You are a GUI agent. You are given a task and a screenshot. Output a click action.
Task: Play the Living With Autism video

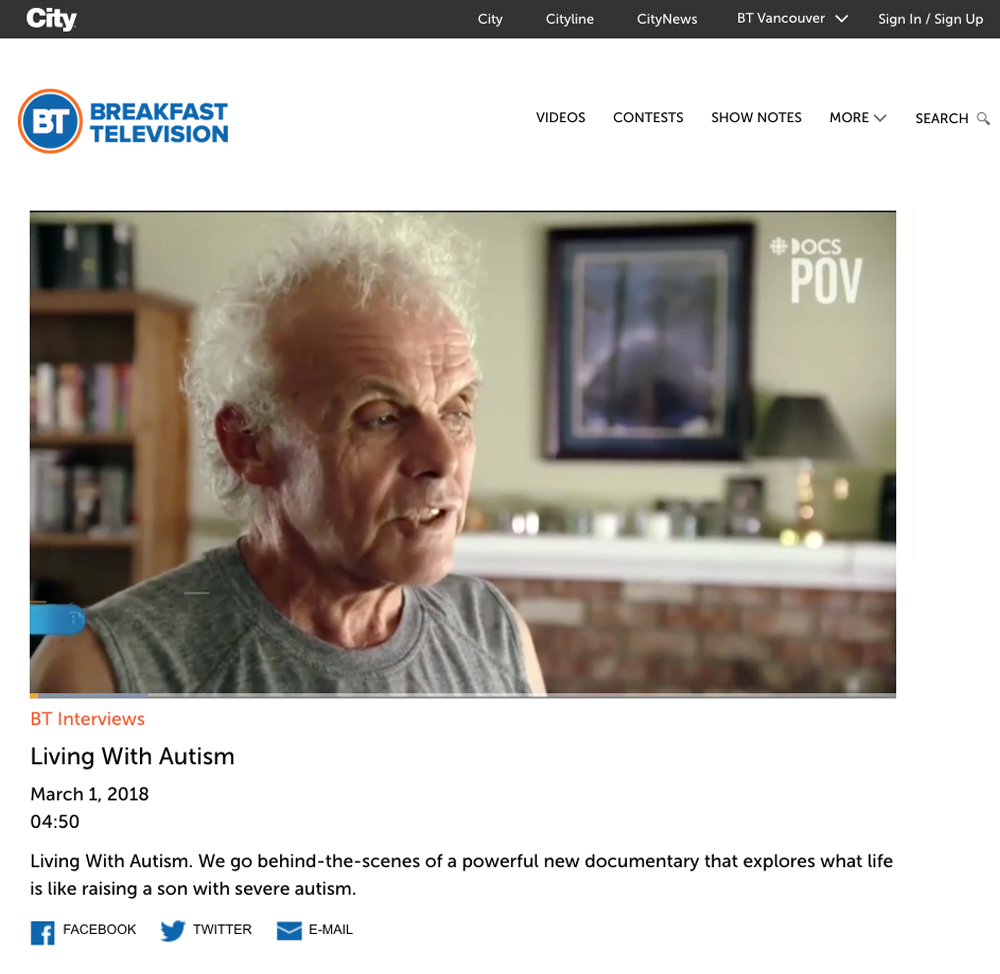[462, 452]
